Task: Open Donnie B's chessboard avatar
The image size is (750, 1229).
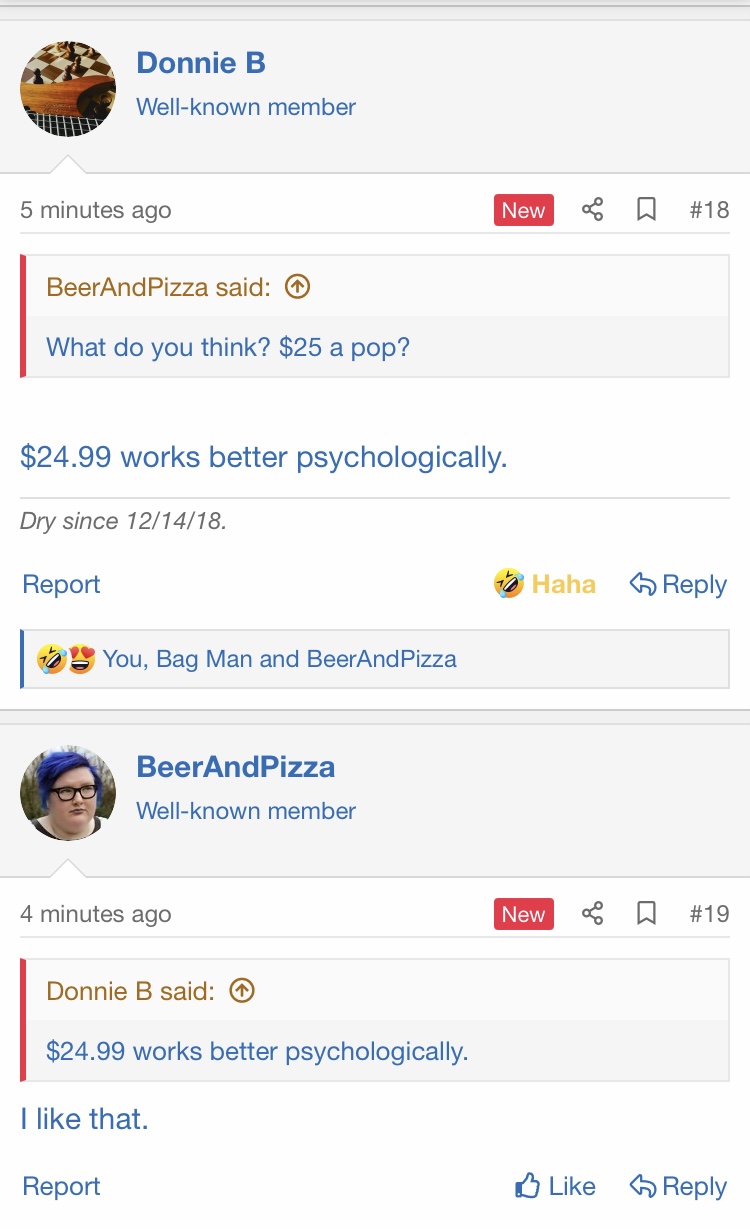Action: pyautogui.click(x=68, y=89)
